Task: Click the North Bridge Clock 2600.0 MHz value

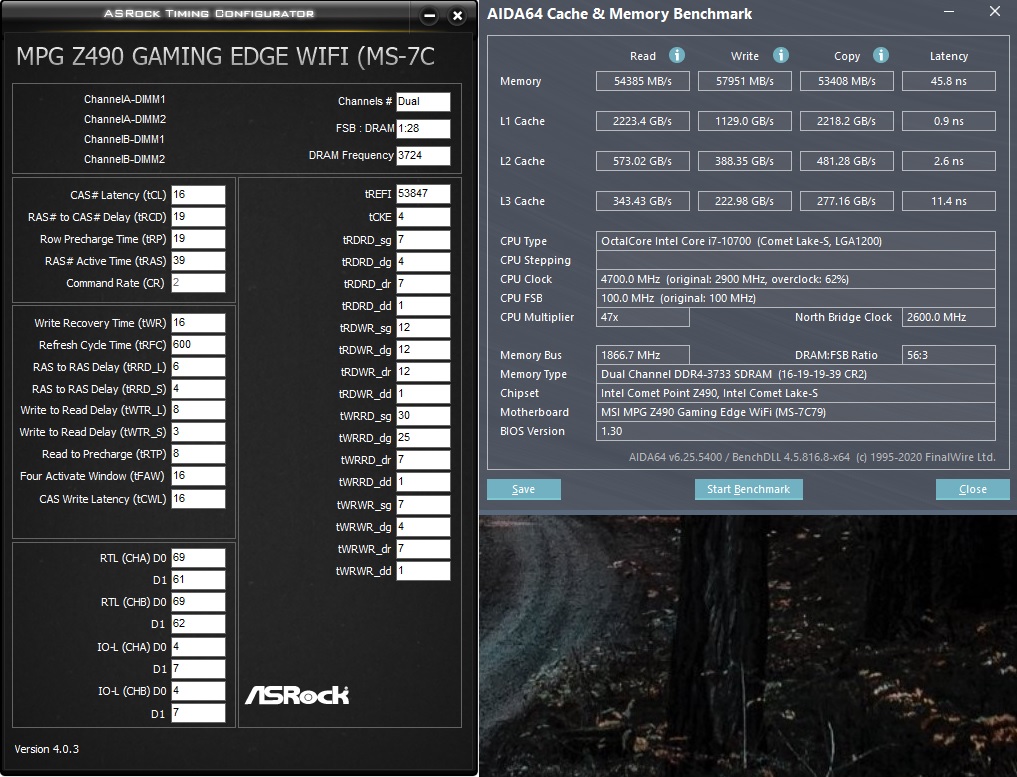Action: [948, 317]
